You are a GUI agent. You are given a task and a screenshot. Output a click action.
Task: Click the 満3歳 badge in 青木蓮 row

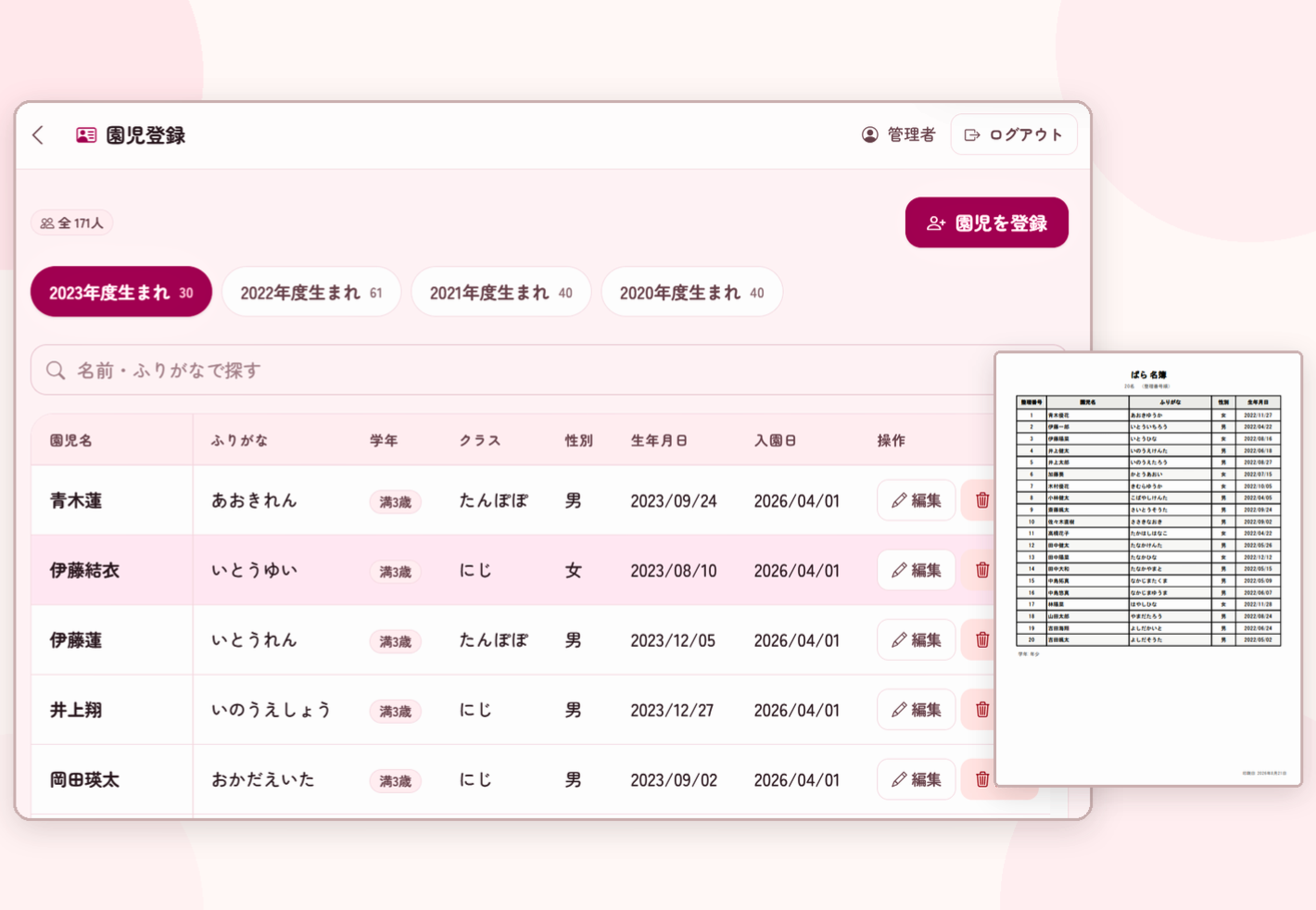click(x=395, y=502)
